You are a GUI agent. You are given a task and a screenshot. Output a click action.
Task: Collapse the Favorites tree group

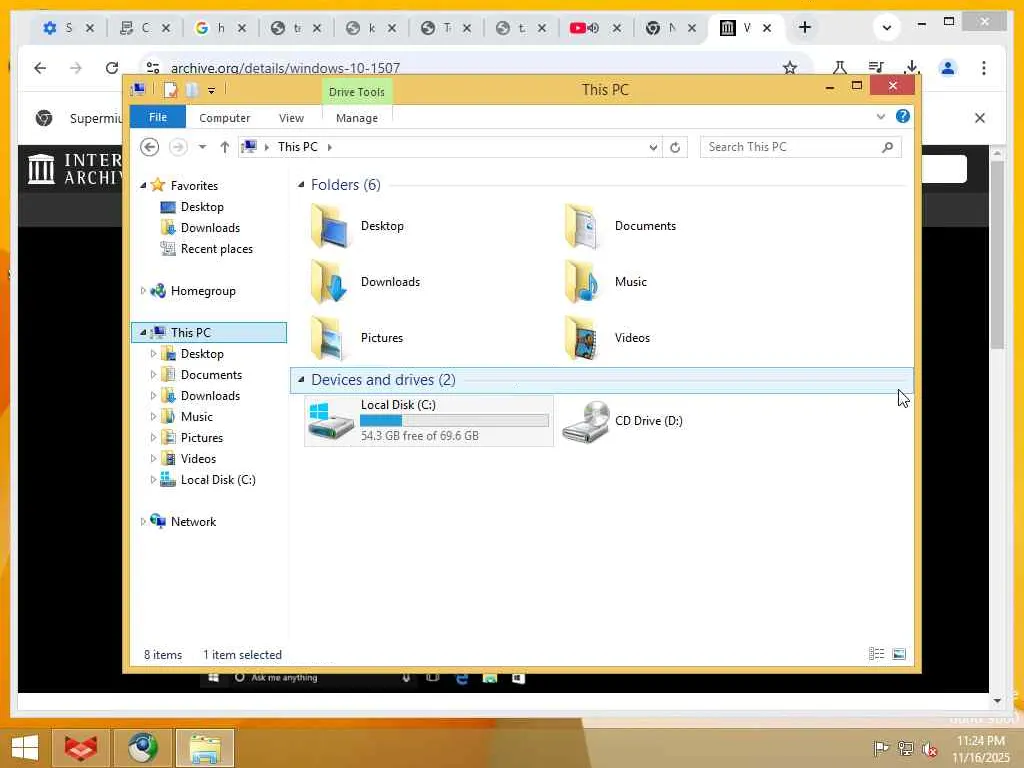click(143, 185)
